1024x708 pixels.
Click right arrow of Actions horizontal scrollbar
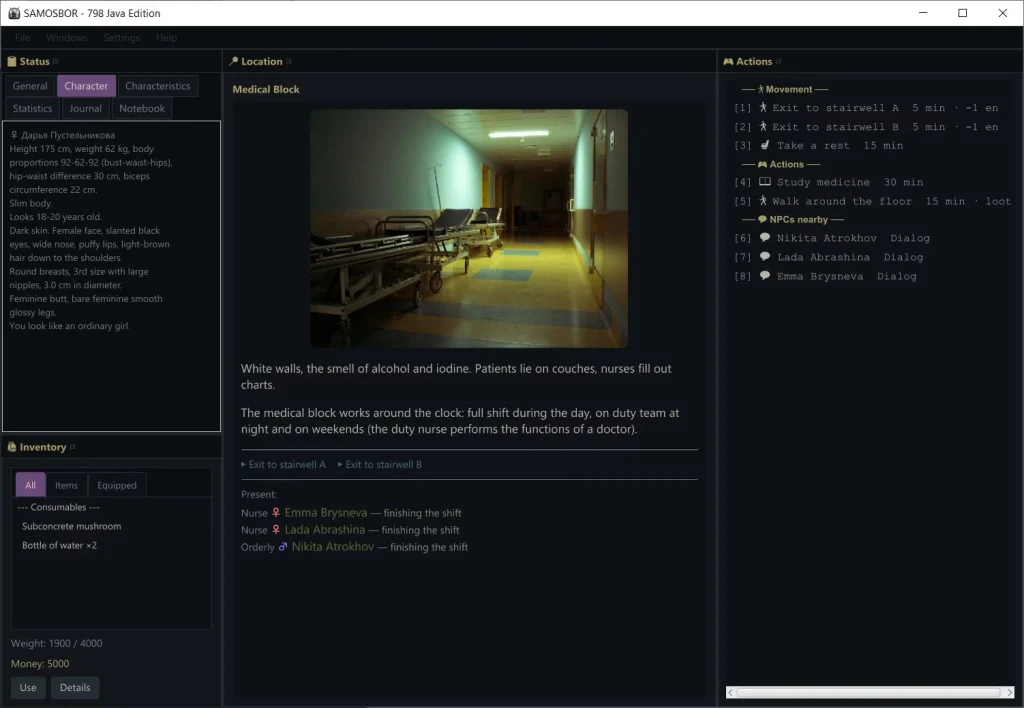point(1010,692)
